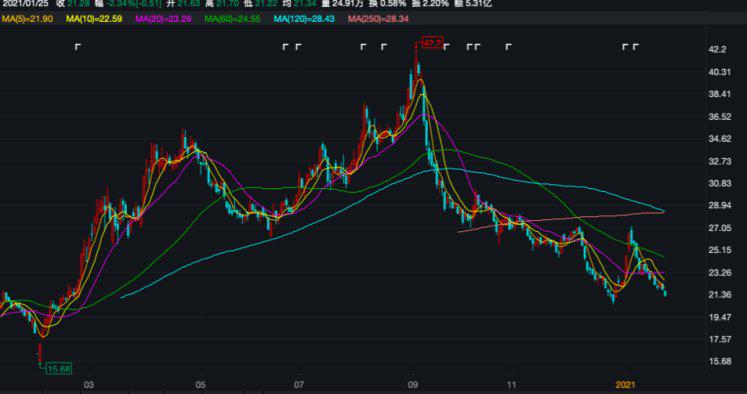
Task: Click the 34.62 price axis label
Action: 720,139
